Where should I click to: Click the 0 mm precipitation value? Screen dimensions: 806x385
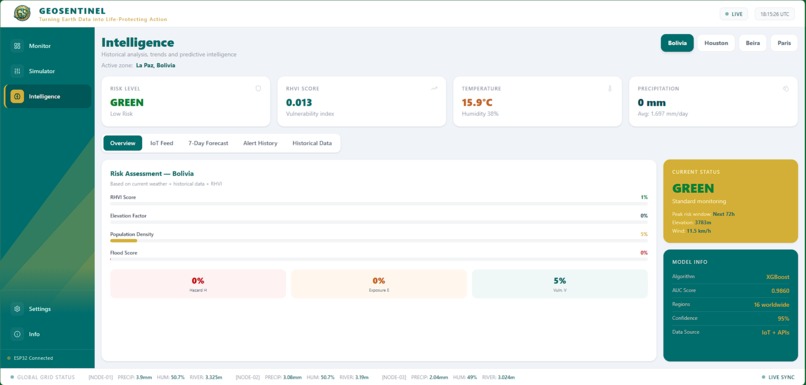[652, 102]
